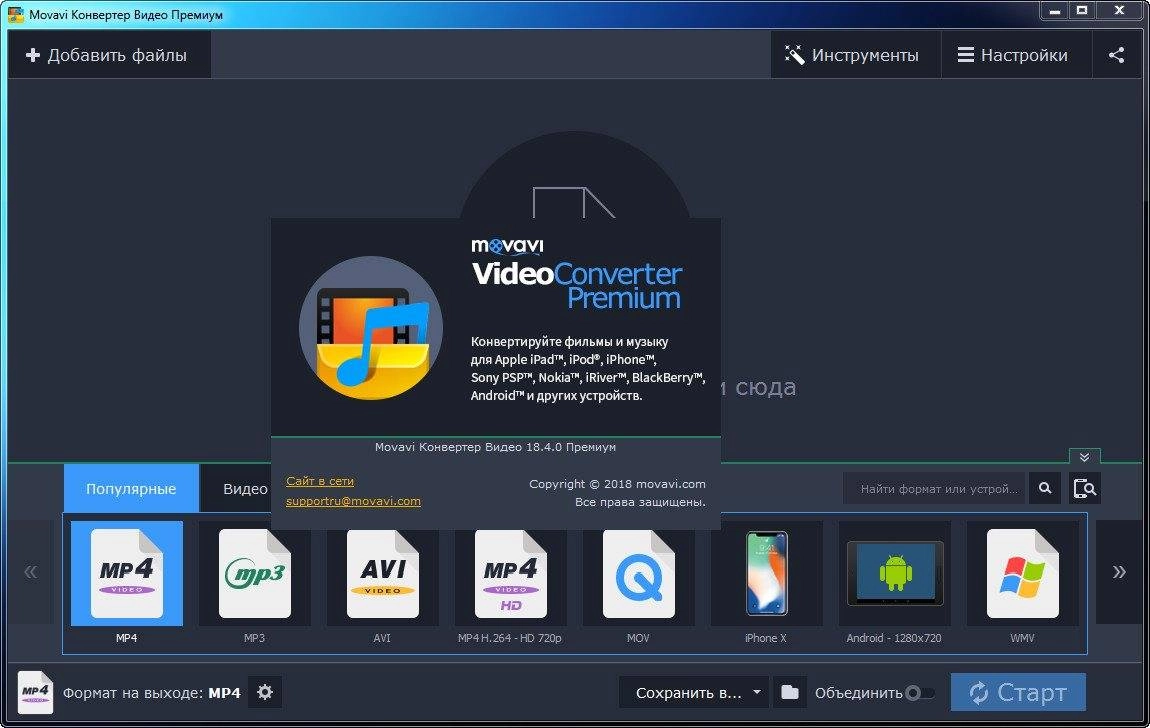Go to previous presets with left arrows
Viewport: 1150px width, 728px height.
click(x=31, y=572)
